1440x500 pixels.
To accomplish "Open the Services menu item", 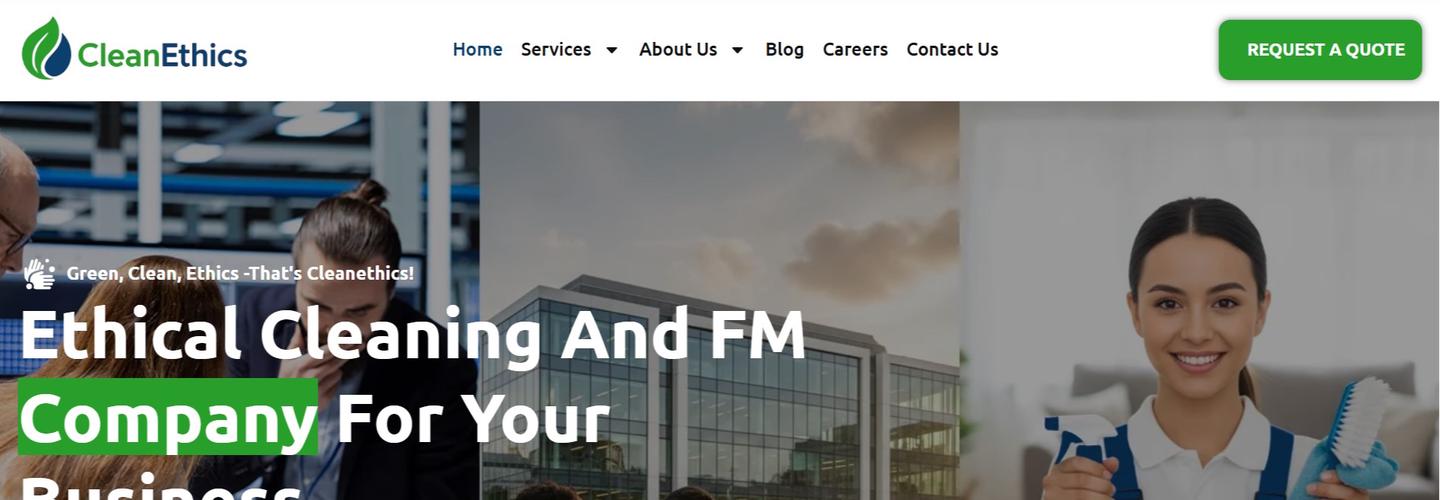I will coord(556,49).
